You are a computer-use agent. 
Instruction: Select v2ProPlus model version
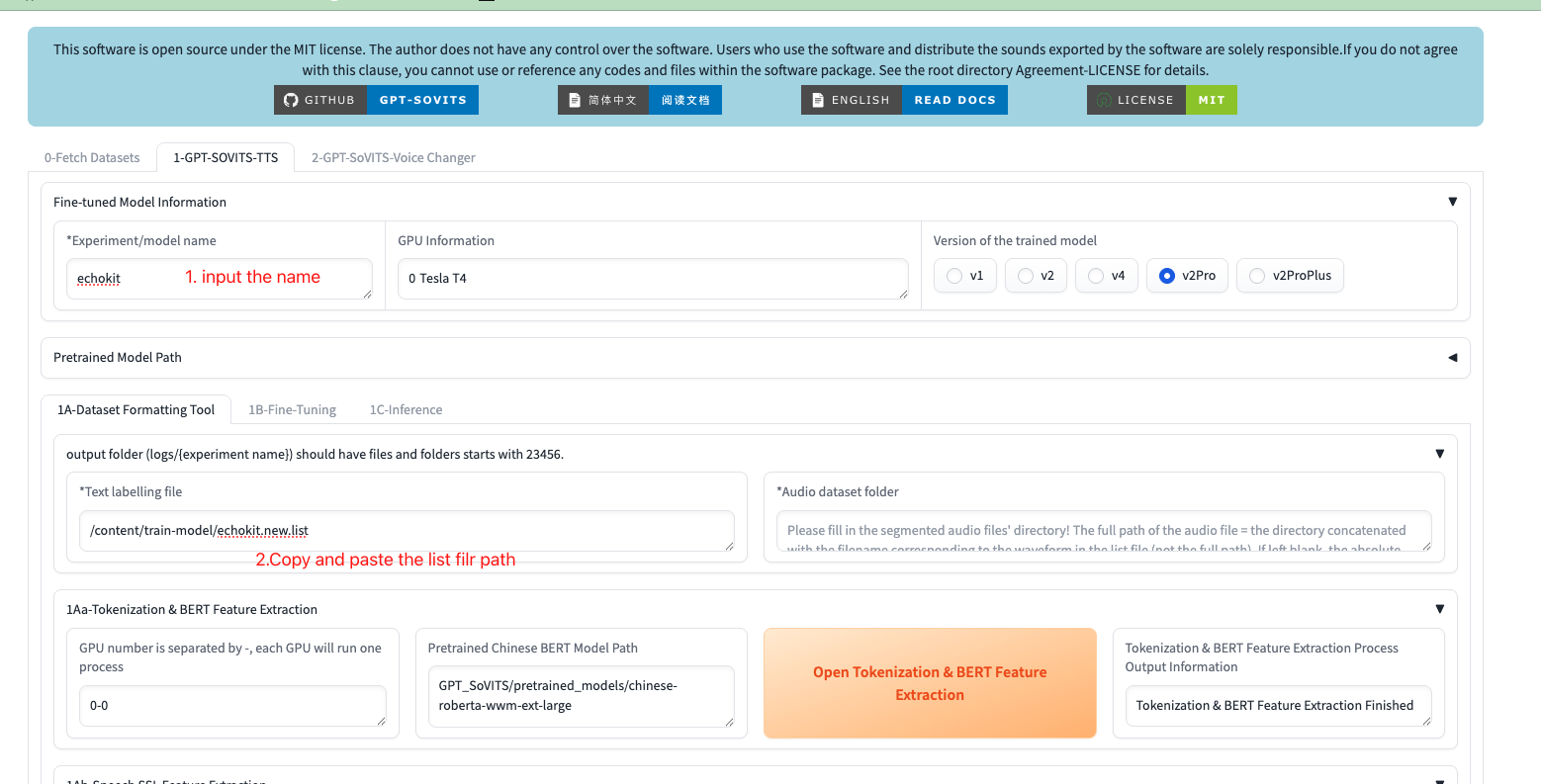1290,276
